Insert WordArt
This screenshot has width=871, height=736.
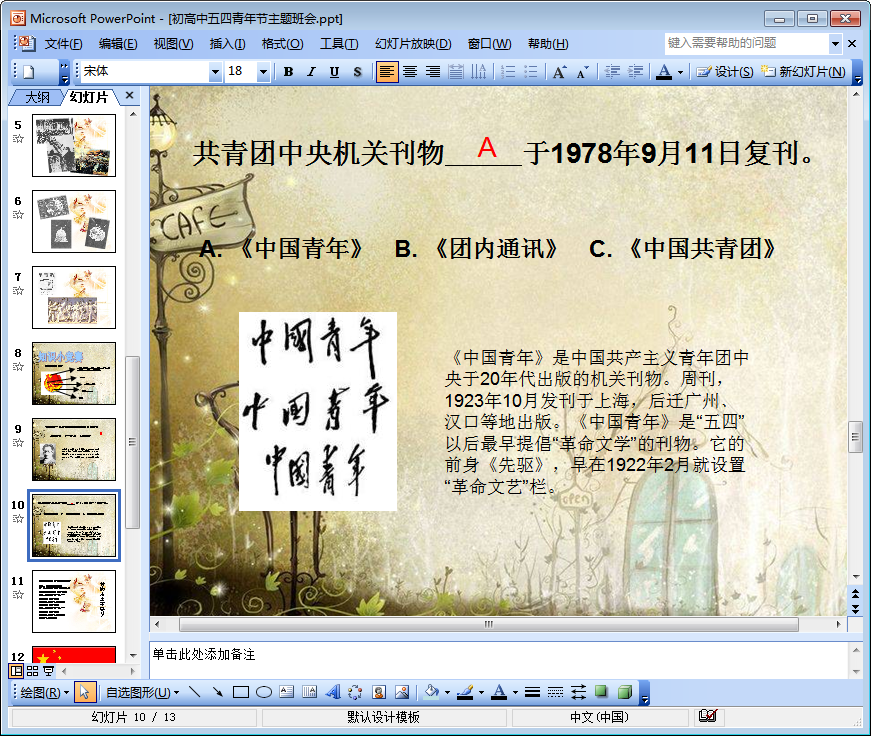click(x=333, y=692)
